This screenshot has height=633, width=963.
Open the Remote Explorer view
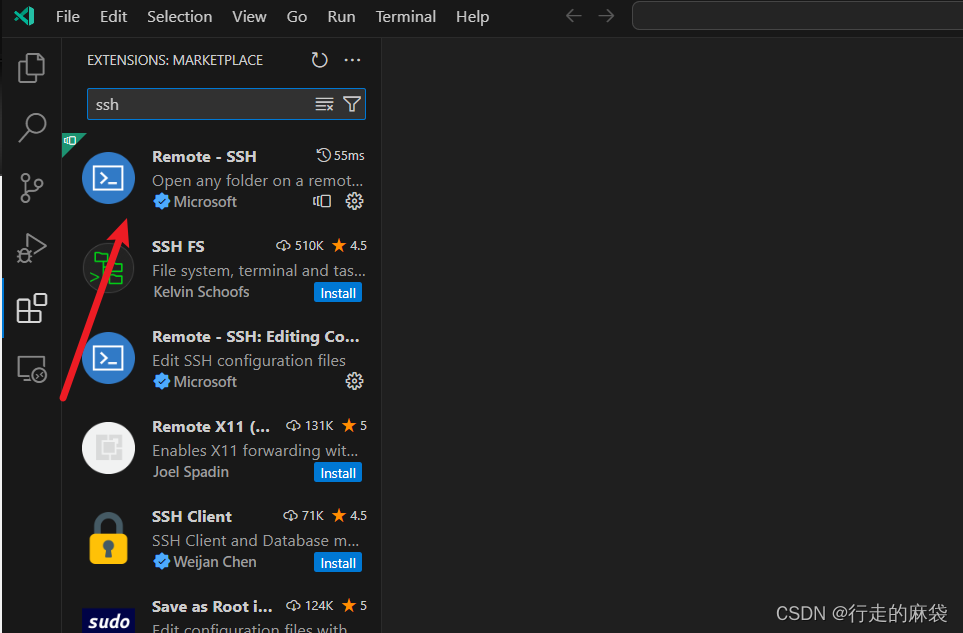(31, 369)
